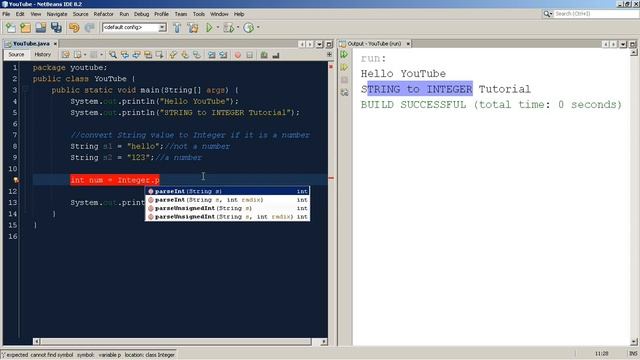Viewport: 640px width, 360px height.
Task: Click the Open Project toolbar icon
Action: point(40,27)
